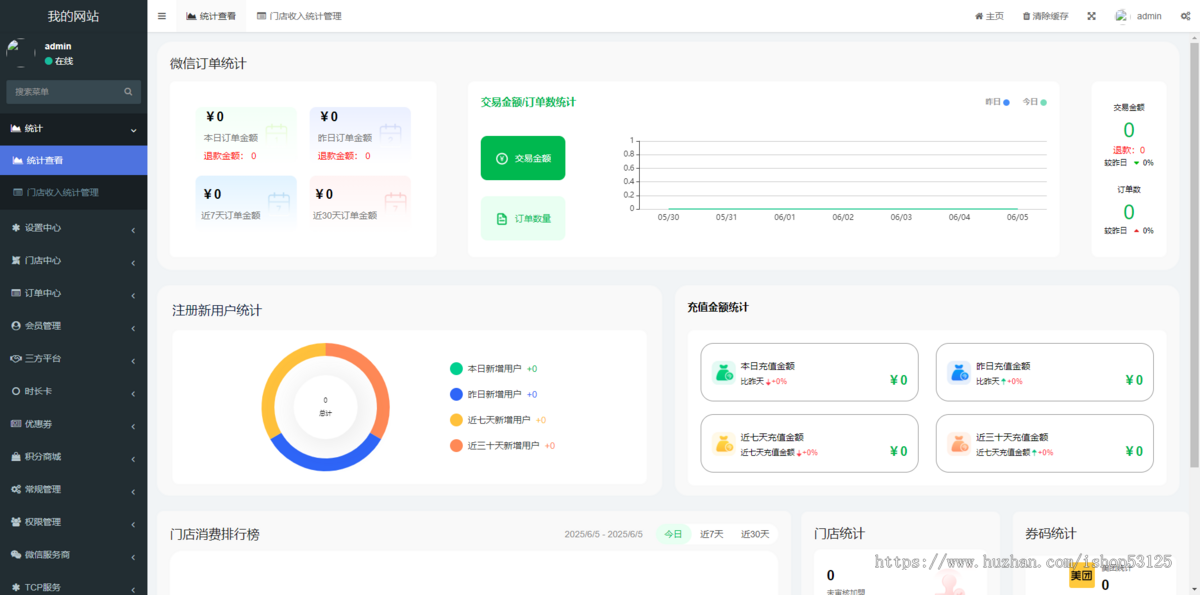Toggle the 今日 chart legend
The image size is (1200, 595).
coord(1034,102)
